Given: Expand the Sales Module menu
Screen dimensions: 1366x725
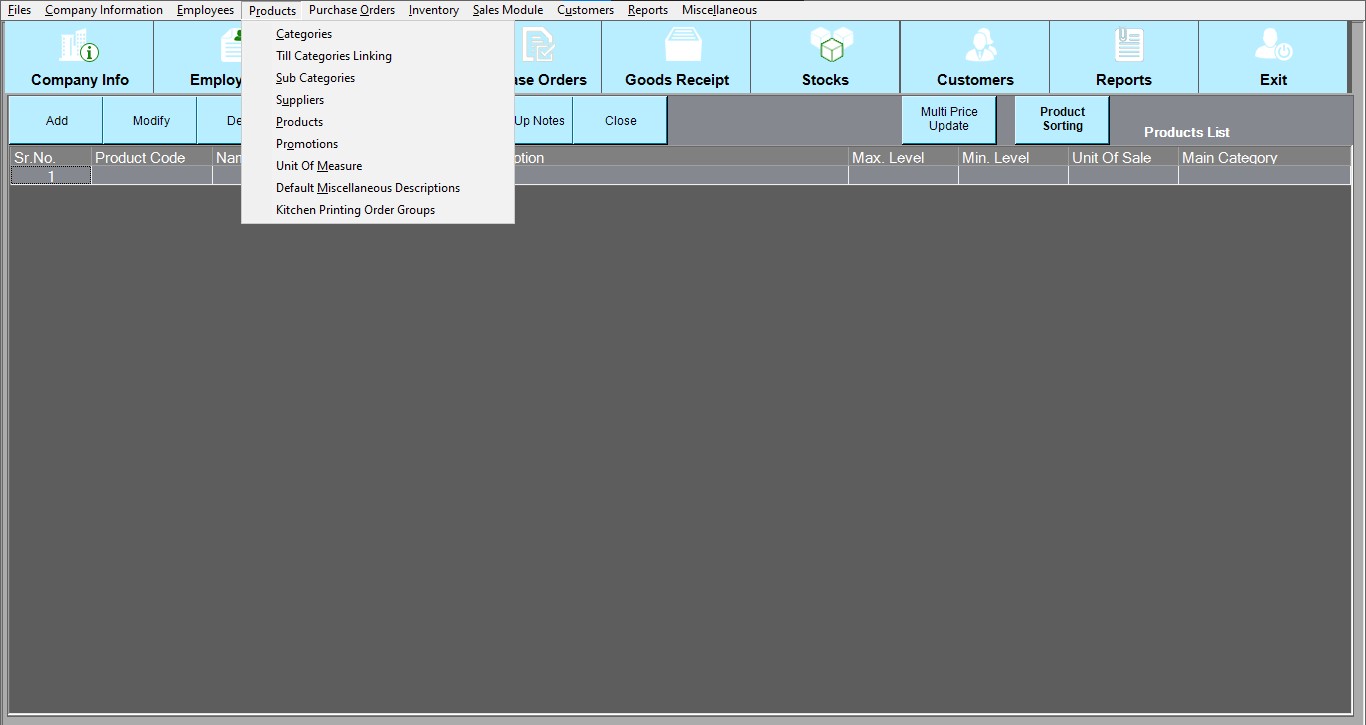Looking at the screenshot, I should tap(508, 10).
